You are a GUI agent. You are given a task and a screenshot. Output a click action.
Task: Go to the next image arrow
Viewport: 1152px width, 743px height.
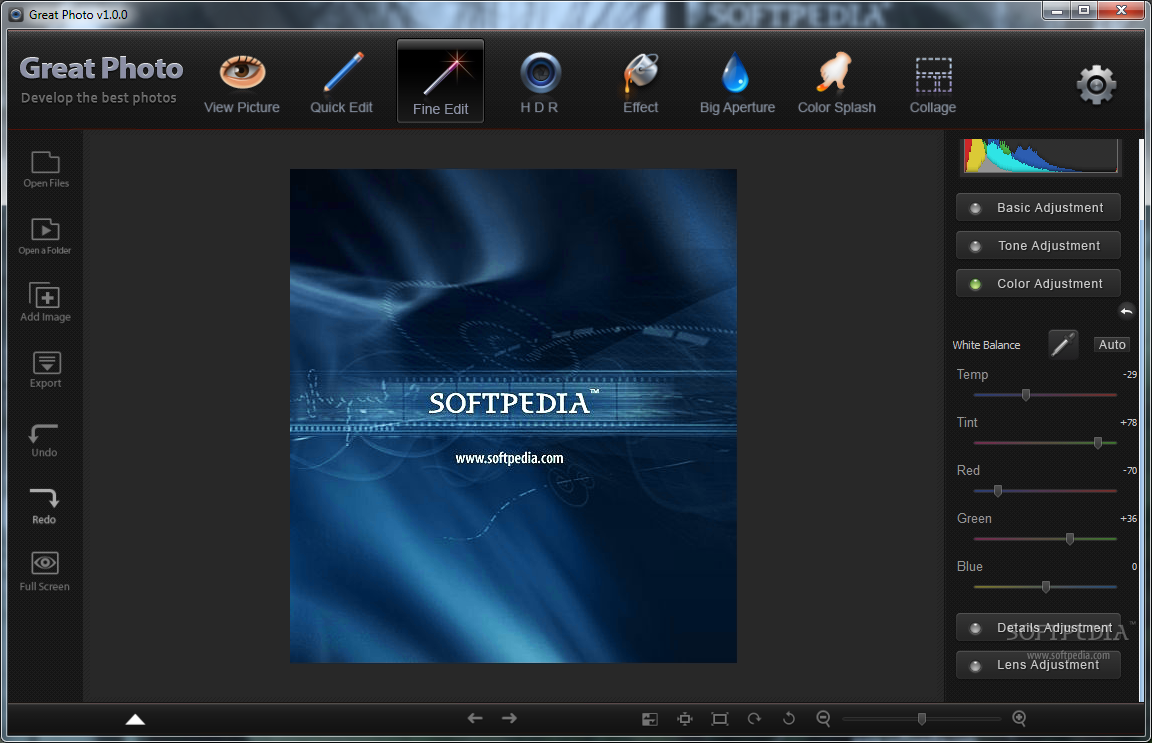click(x=509, y=718)
